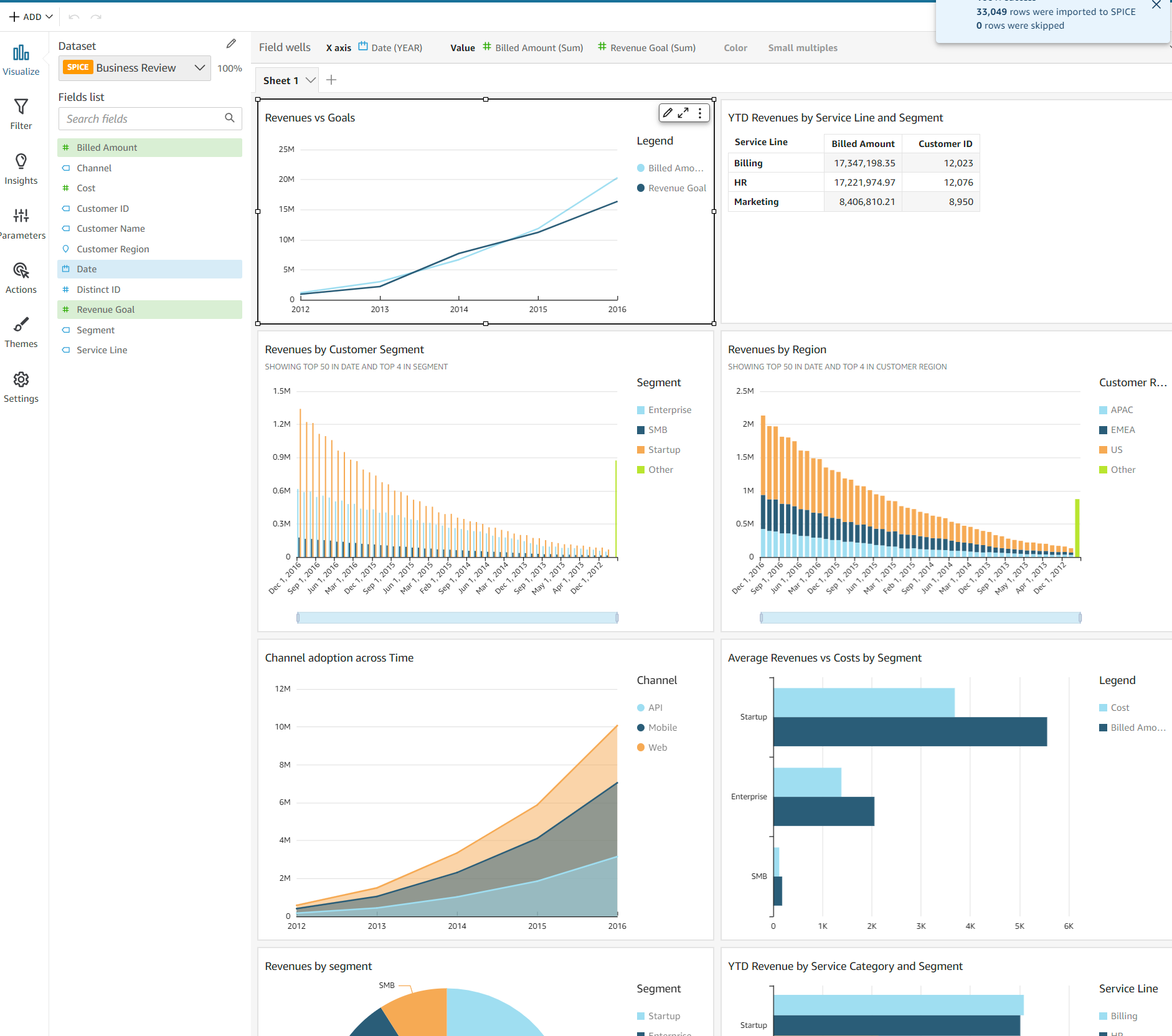Image resolution: width=1172 pixels, height=1036 pixels.
Task: Click the Color field well
Action: (x=735, y=47)
